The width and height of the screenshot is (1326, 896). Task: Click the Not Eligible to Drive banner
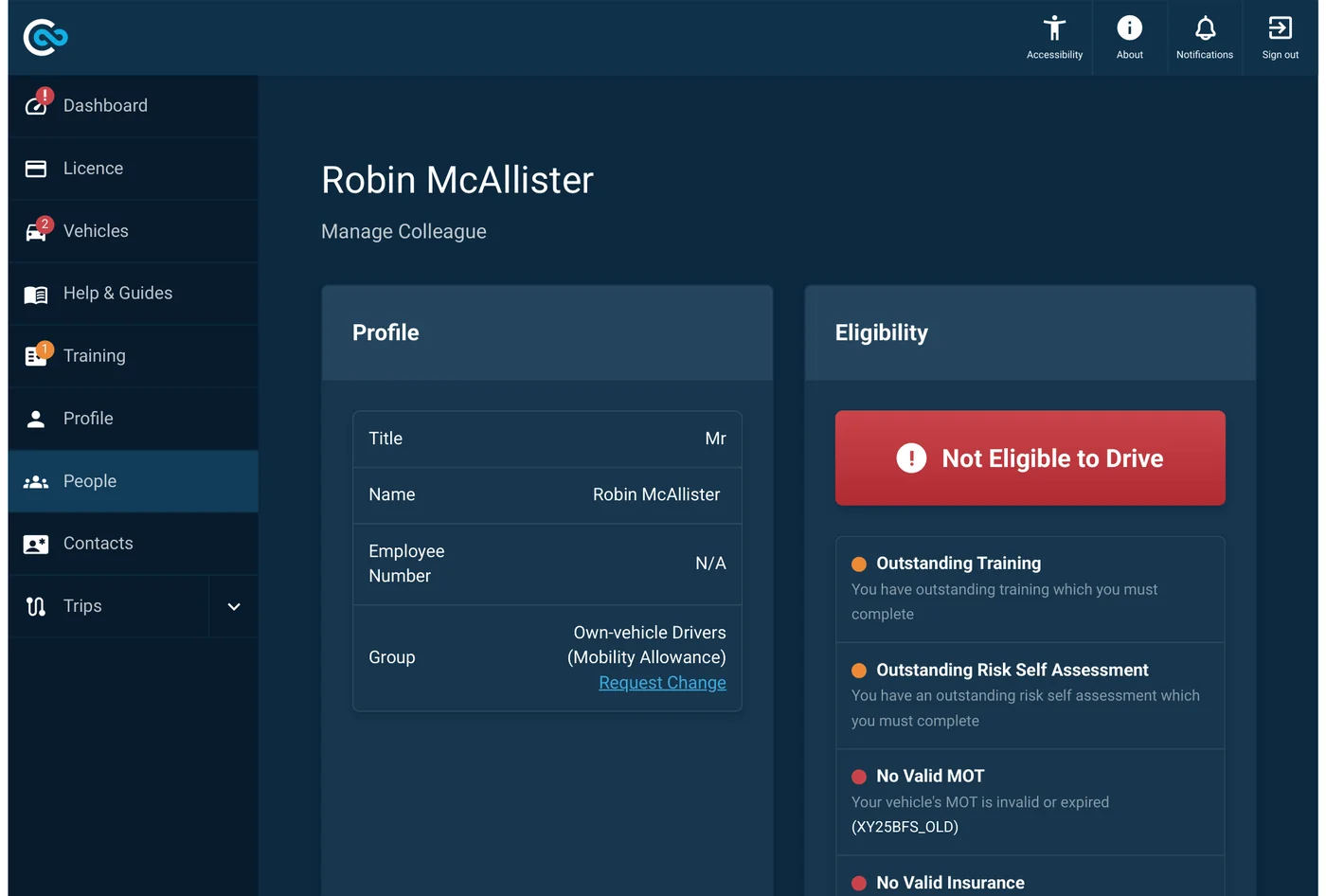[1030, 458]
